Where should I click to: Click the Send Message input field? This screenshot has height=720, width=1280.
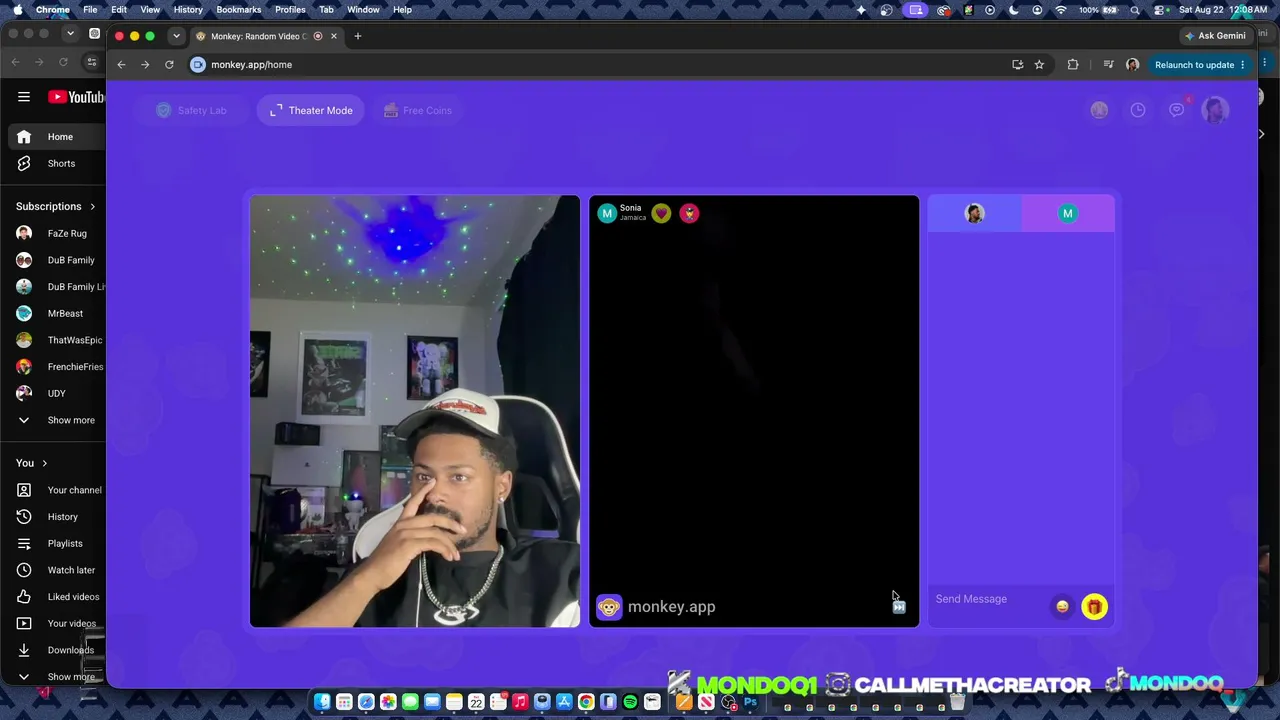tap(989, 599)
